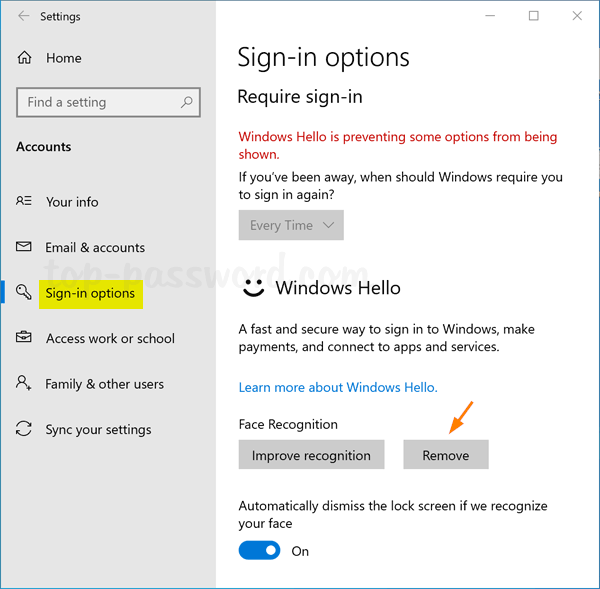Open Sync your settings page
600x589 pixels.
[98, 430]
